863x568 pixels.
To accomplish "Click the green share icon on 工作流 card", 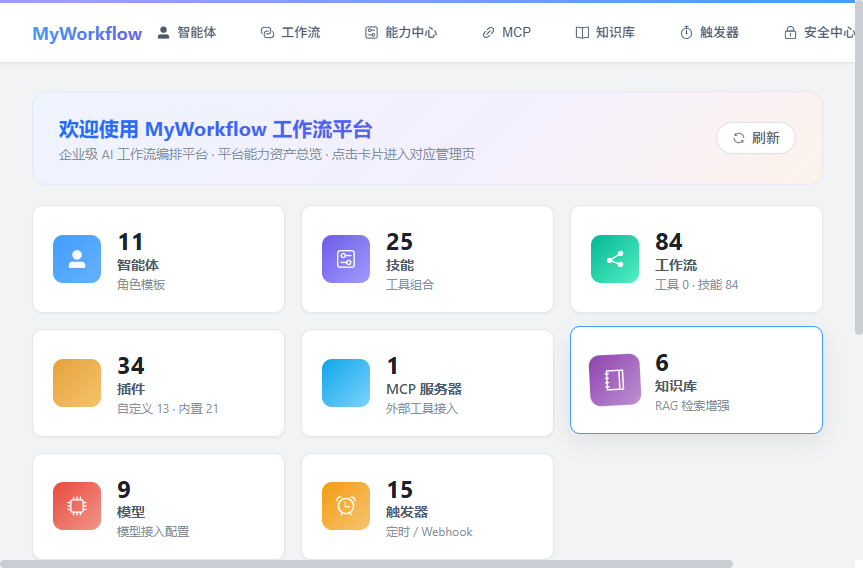I will 615,259.
